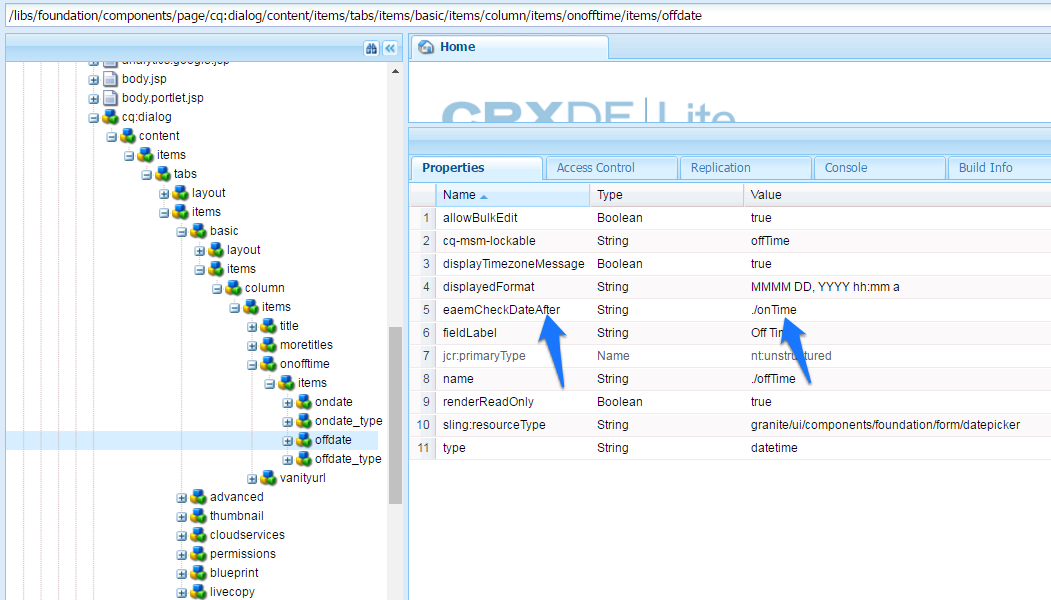This screenshot has height=600, width=1051.
Task: Click the tree panel vertical scrollbar thumb
Action: [x=395, y=415]
